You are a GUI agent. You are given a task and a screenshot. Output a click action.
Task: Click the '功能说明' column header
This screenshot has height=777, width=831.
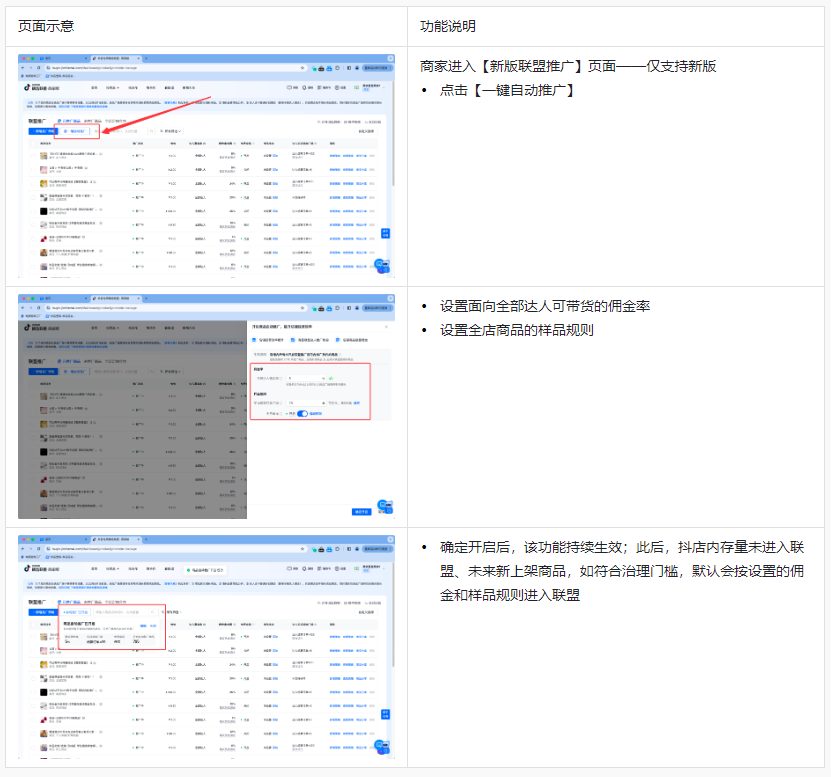click(x=448, y=26)
